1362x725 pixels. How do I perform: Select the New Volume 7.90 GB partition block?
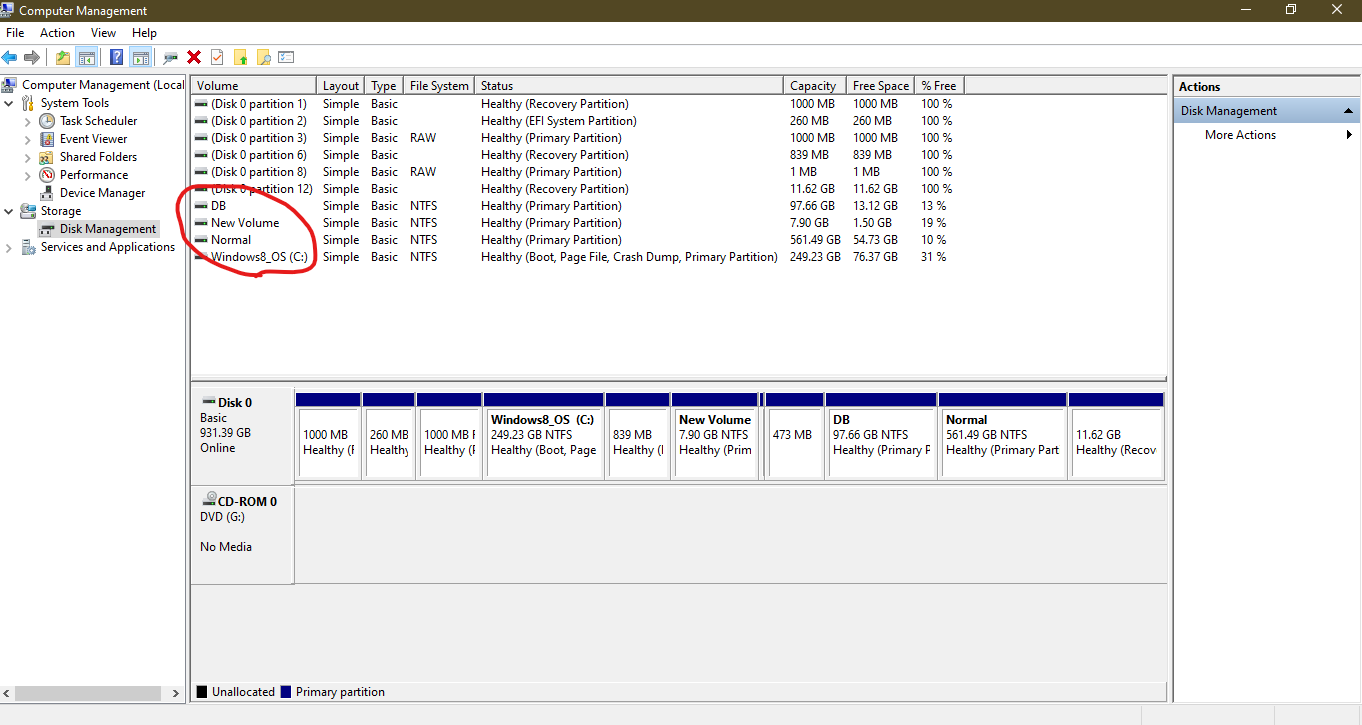pos(715,435)
